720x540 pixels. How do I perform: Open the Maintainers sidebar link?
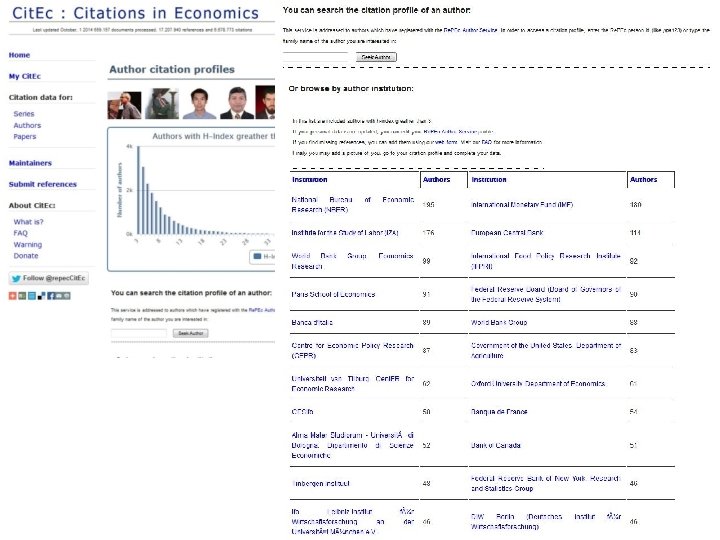pos(30,163)
